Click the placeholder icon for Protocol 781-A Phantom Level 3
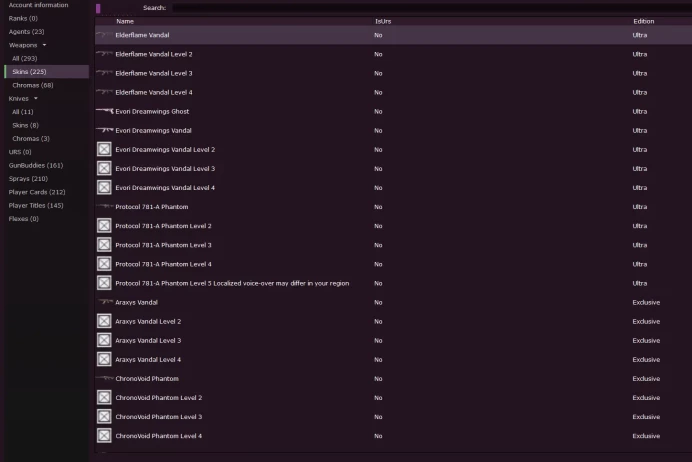 point(104,244)
